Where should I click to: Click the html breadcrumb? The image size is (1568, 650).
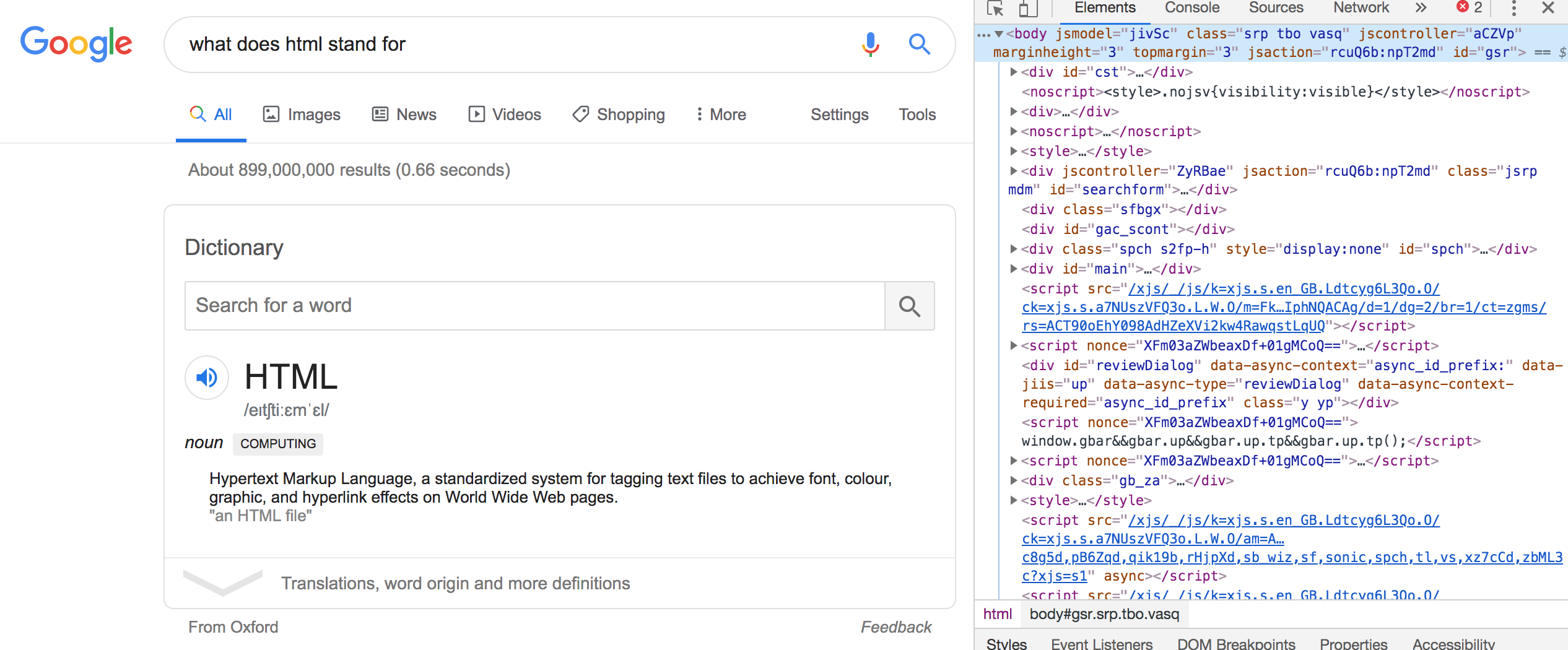[x=998, y=614]
